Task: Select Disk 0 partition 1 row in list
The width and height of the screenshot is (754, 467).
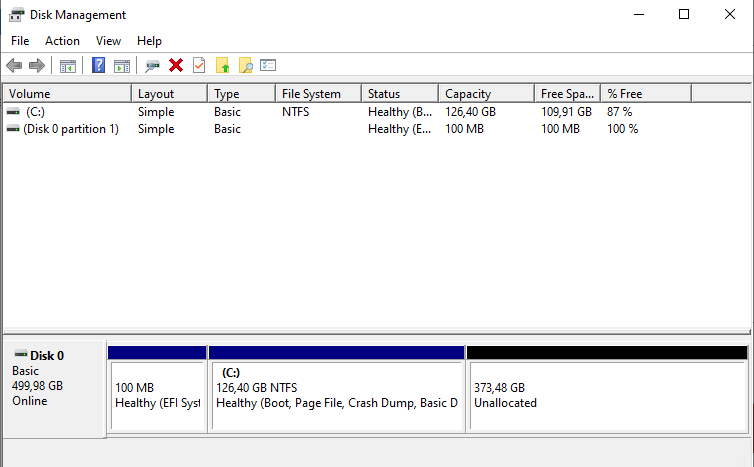Action: (70, 129)
